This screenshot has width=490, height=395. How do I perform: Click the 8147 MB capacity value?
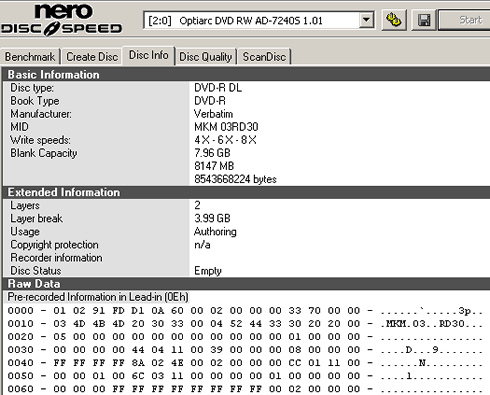click(x=214, y=166)
